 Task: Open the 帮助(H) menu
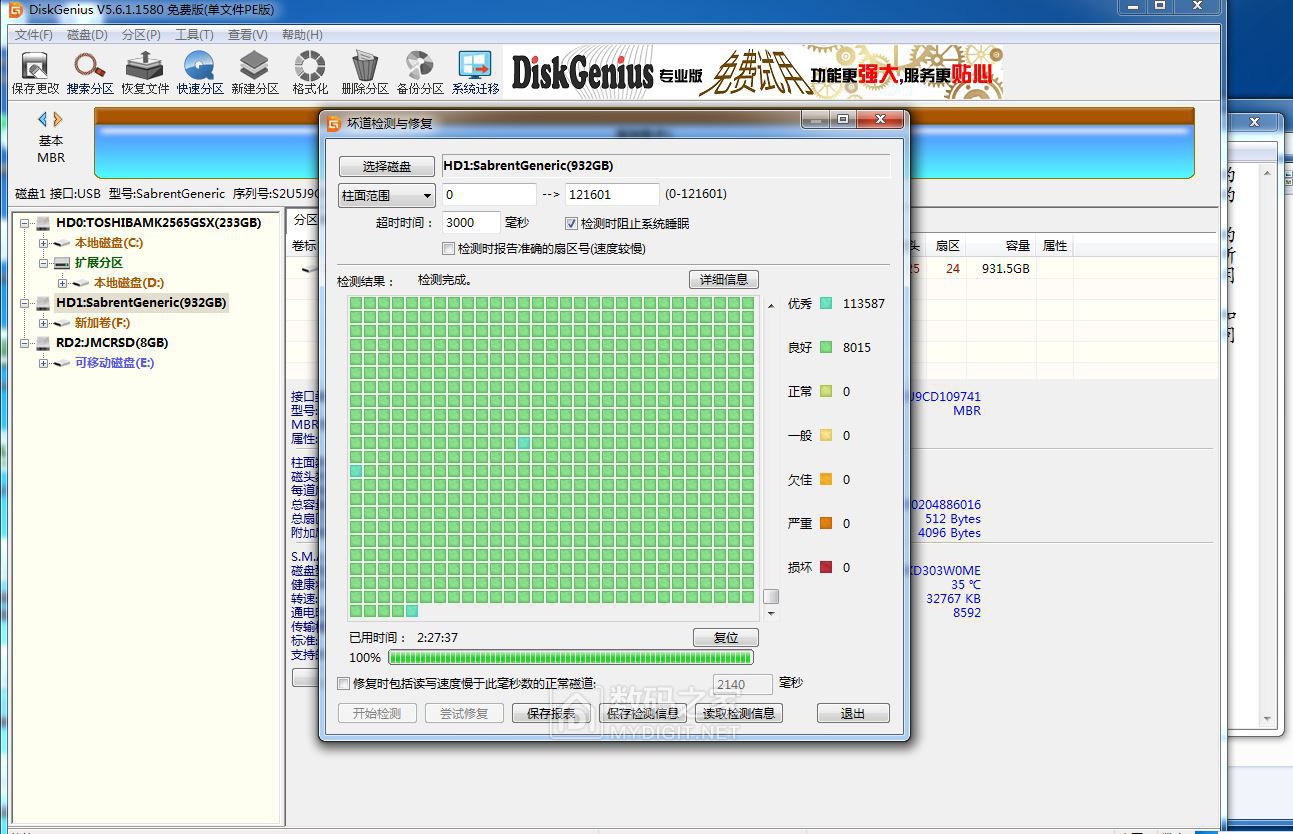click(x=302, y=34)
